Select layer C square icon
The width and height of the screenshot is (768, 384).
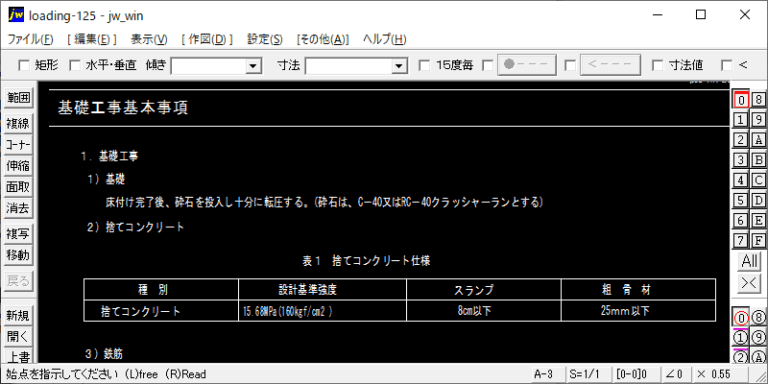(759, 180)
